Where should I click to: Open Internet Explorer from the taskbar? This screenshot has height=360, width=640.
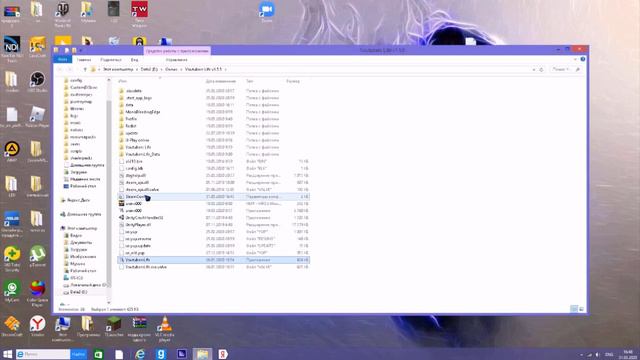(140, 354)
